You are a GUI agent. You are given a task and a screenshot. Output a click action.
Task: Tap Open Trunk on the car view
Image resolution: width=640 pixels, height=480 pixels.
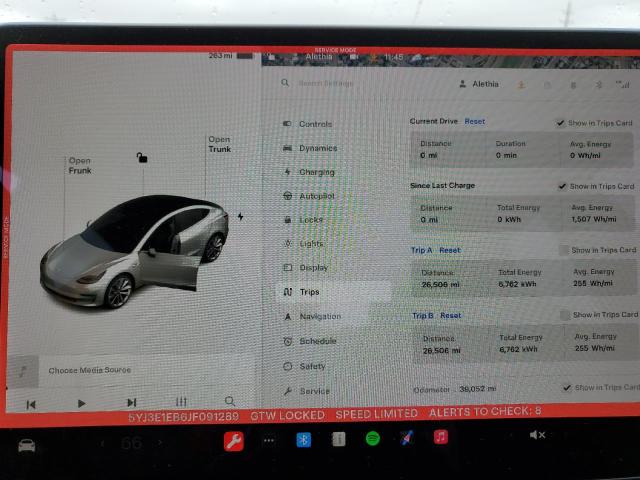[220, 144]
